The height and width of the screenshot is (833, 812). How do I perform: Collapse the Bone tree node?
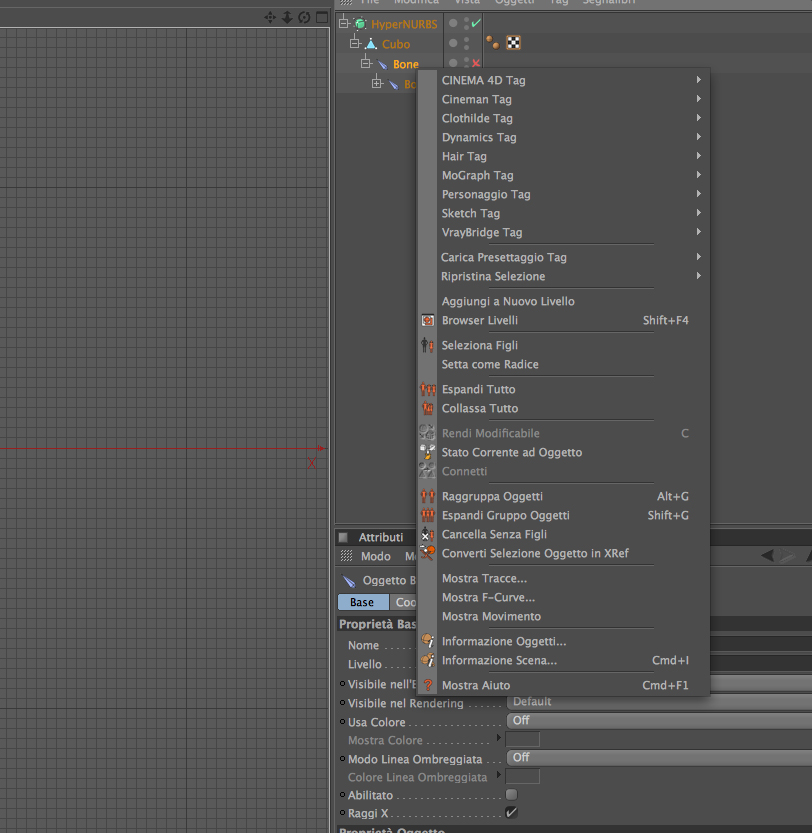point(366,63)
